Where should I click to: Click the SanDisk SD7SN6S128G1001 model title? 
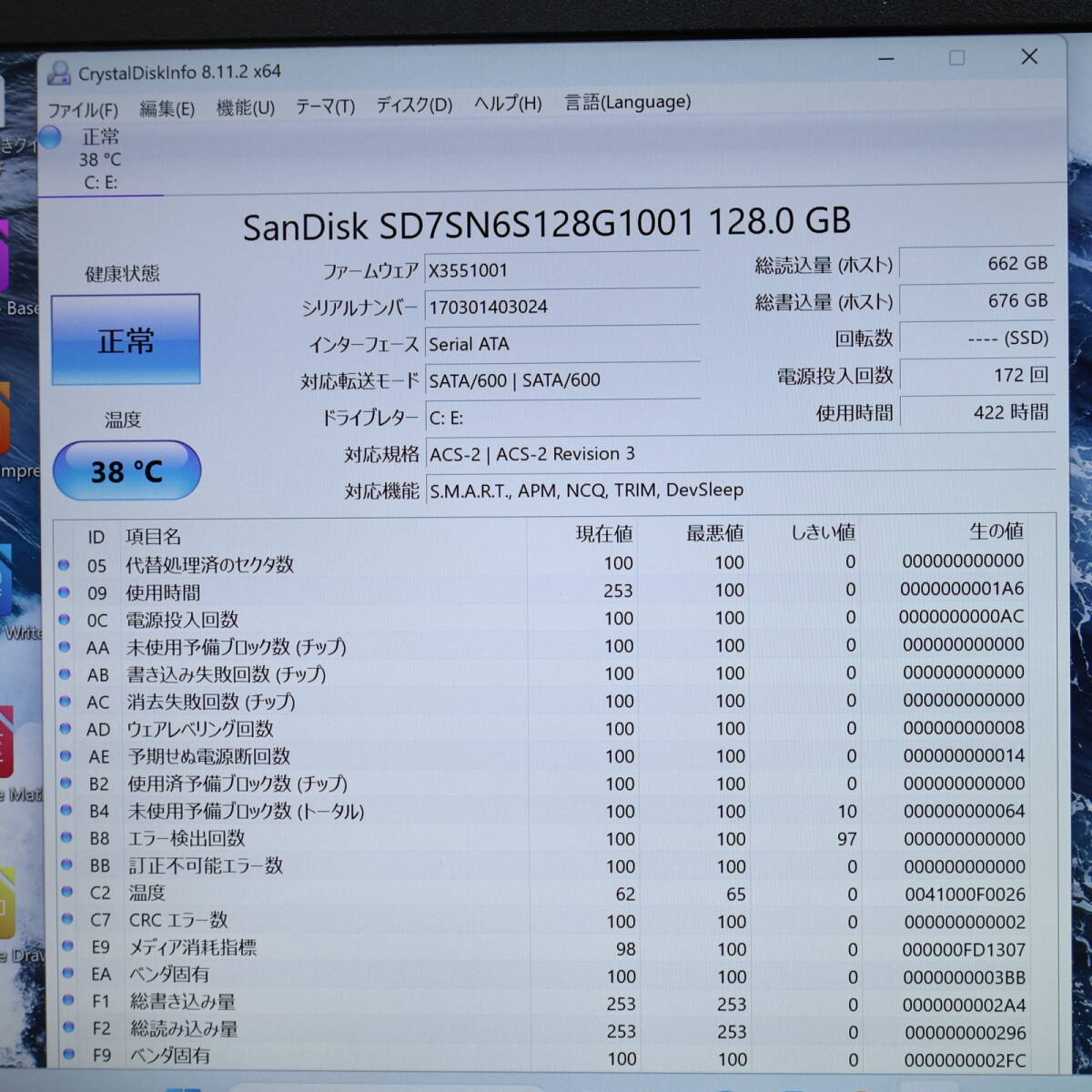547,223
